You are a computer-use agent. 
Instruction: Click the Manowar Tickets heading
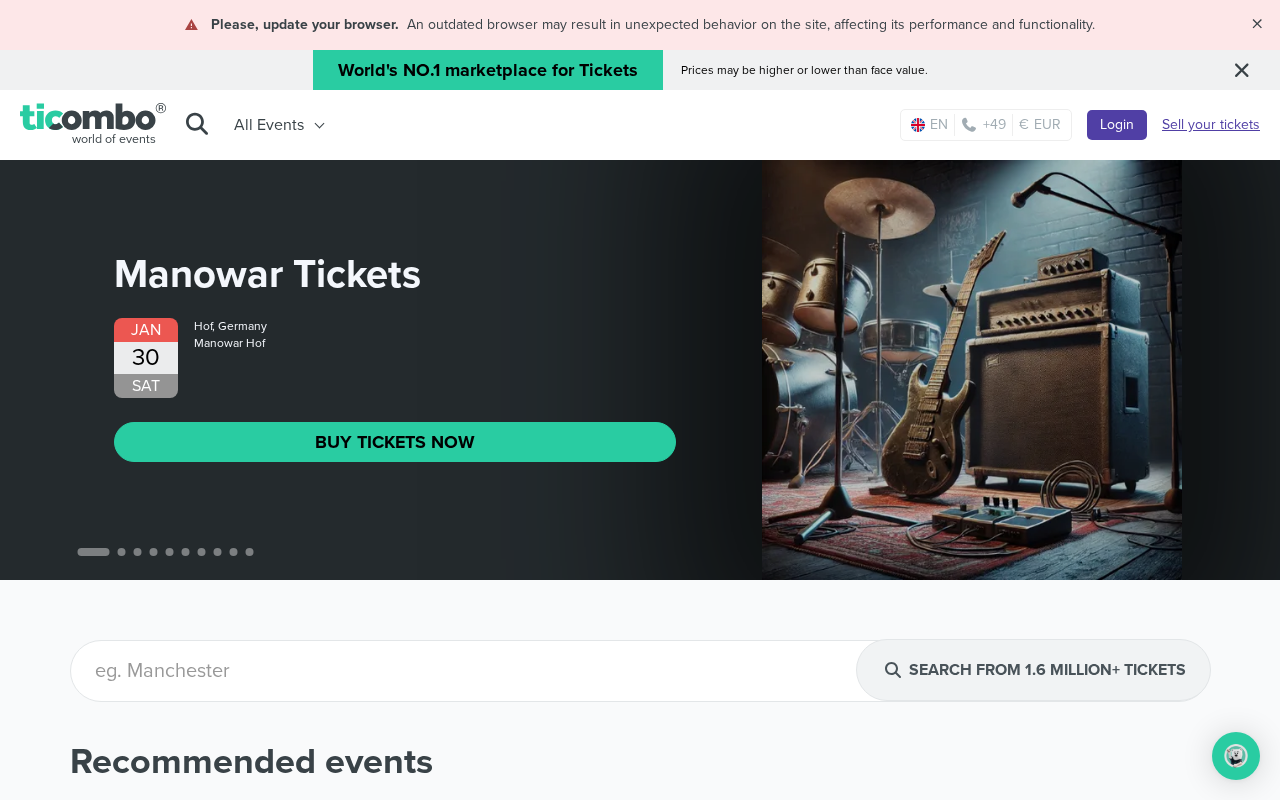click(x=267, y=274)
